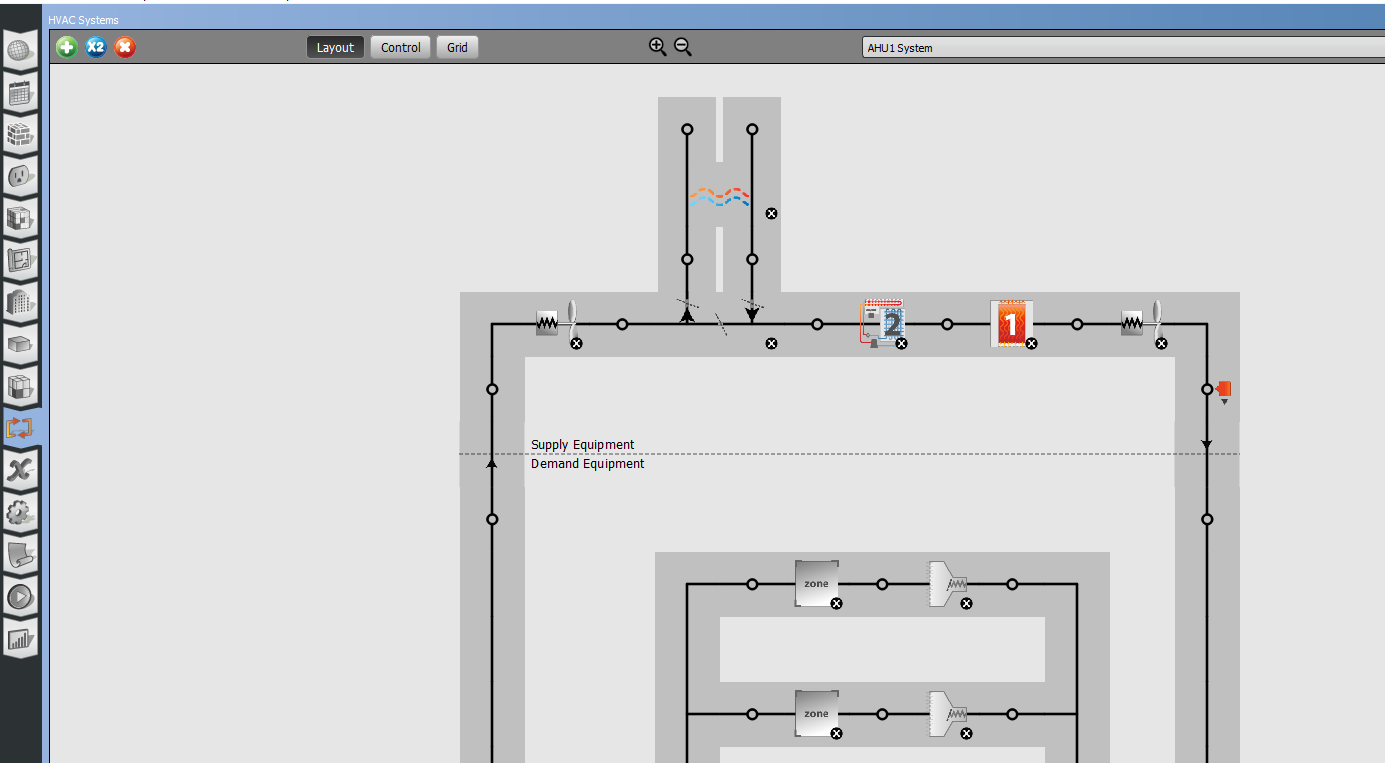Screen dimensions: 1385x763
Task: Select the lower zone's air terminal
Action: pyautogui.click(x=948, y=713)
